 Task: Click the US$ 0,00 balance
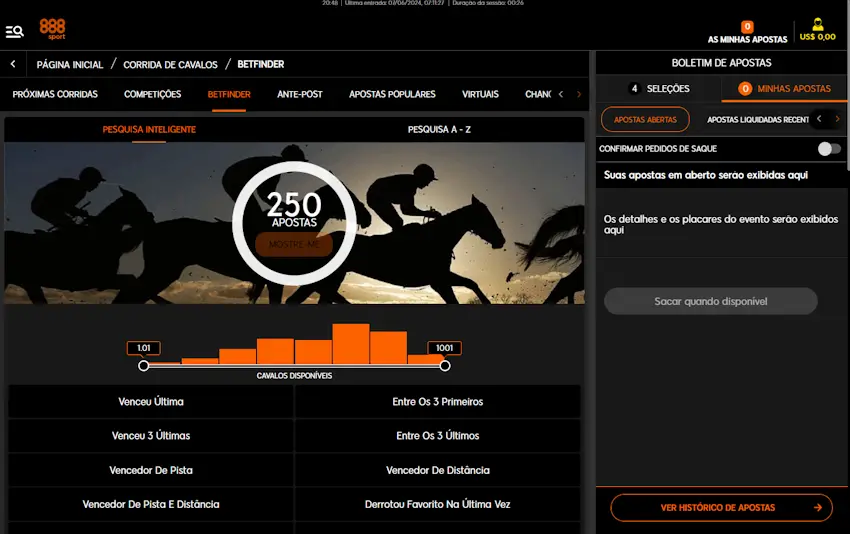(817, 37)
